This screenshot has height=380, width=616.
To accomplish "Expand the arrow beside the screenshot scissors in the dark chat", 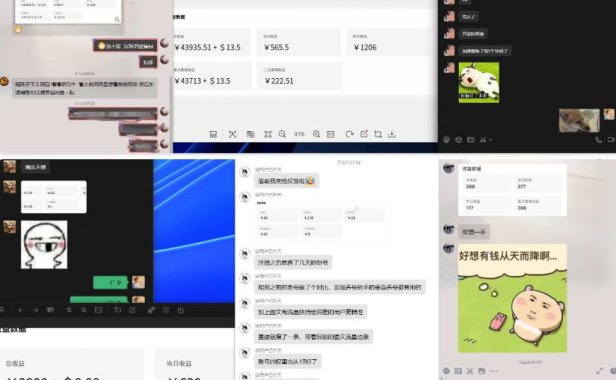I will coord(490,140).
